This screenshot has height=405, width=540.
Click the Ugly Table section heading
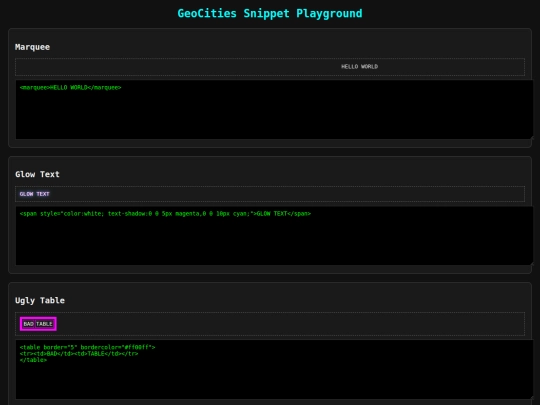click(x=40, y=300)
